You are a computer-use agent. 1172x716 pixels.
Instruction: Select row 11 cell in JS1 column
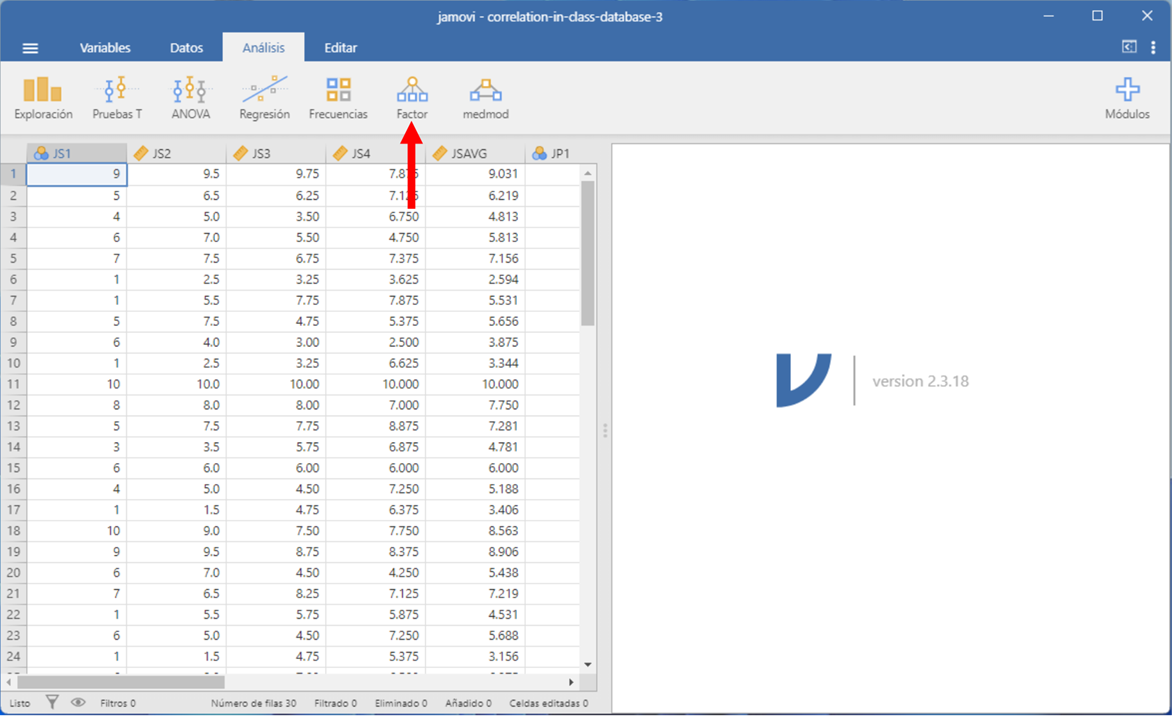pos(76,384)
